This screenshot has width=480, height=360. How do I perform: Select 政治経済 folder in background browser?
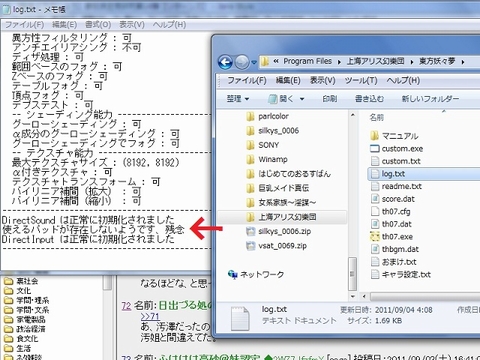pos(25,329)
